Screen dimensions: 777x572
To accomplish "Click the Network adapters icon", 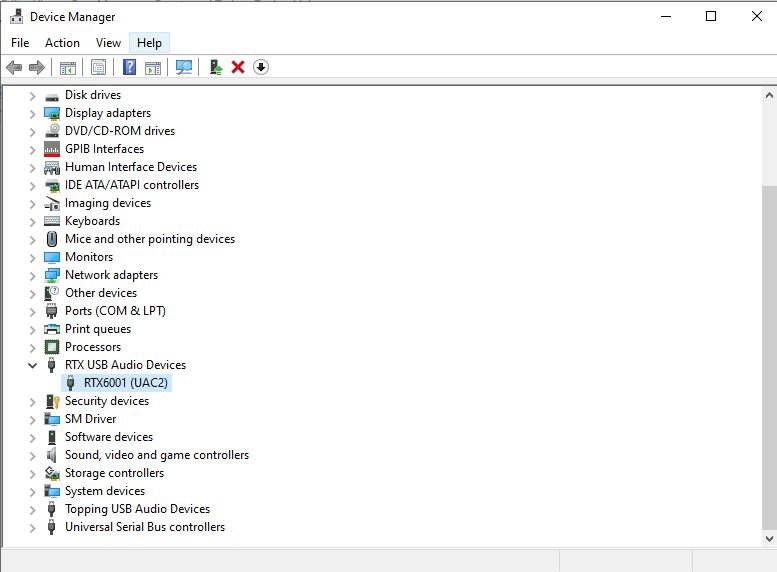I will click(x=52, y=275).
